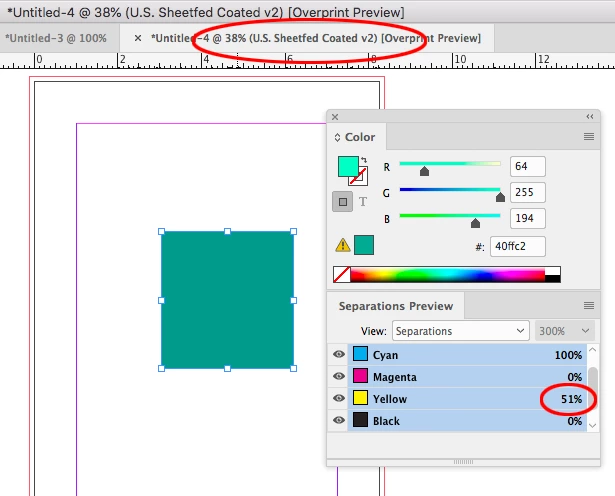Click the cyan ink color swatch
The image size is (615, 496).
pyautogui.click(x=360, y=354)
